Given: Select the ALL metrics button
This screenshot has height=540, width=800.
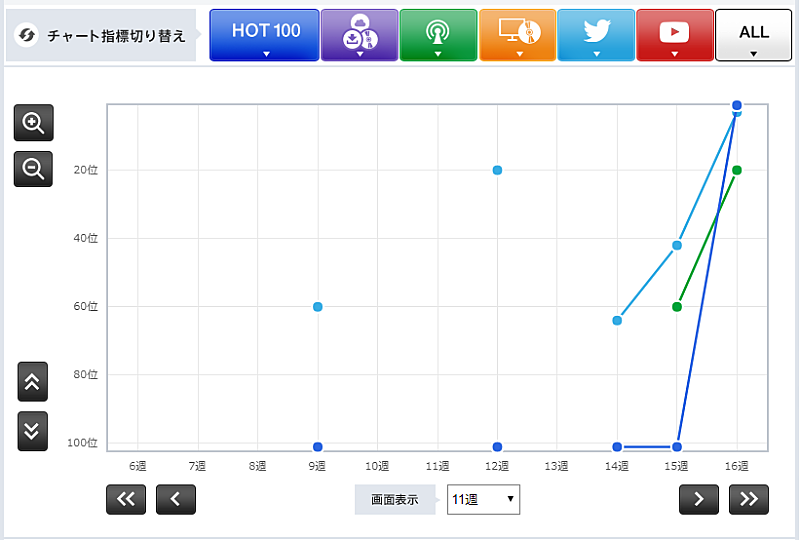Looking at the screenshot, I should 753,36.
